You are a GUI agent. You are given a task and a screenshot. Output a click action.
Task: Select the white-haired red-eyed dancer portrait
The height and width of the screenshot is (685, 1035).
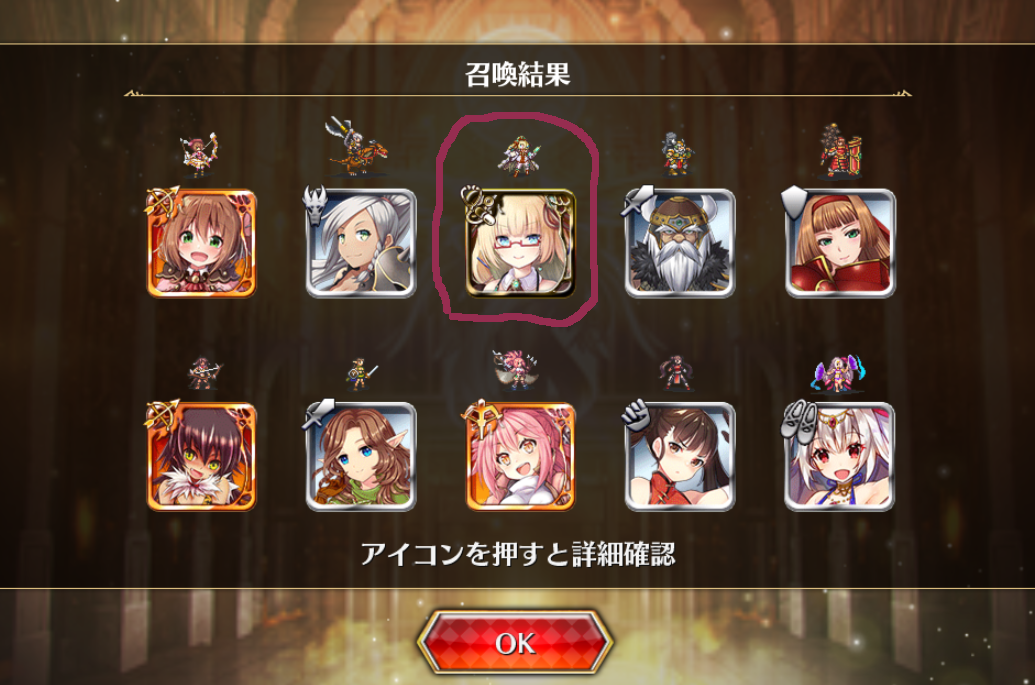(840, 457)
